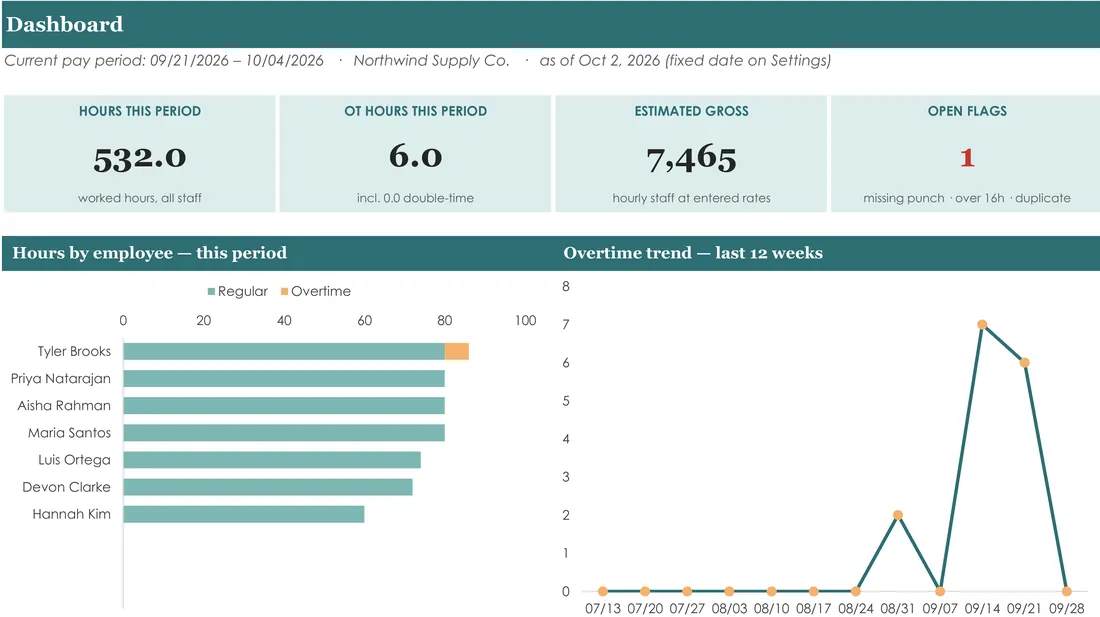Click the 09/14 peak data point
Screen dimensions: 1100x617
click(982, 325)
